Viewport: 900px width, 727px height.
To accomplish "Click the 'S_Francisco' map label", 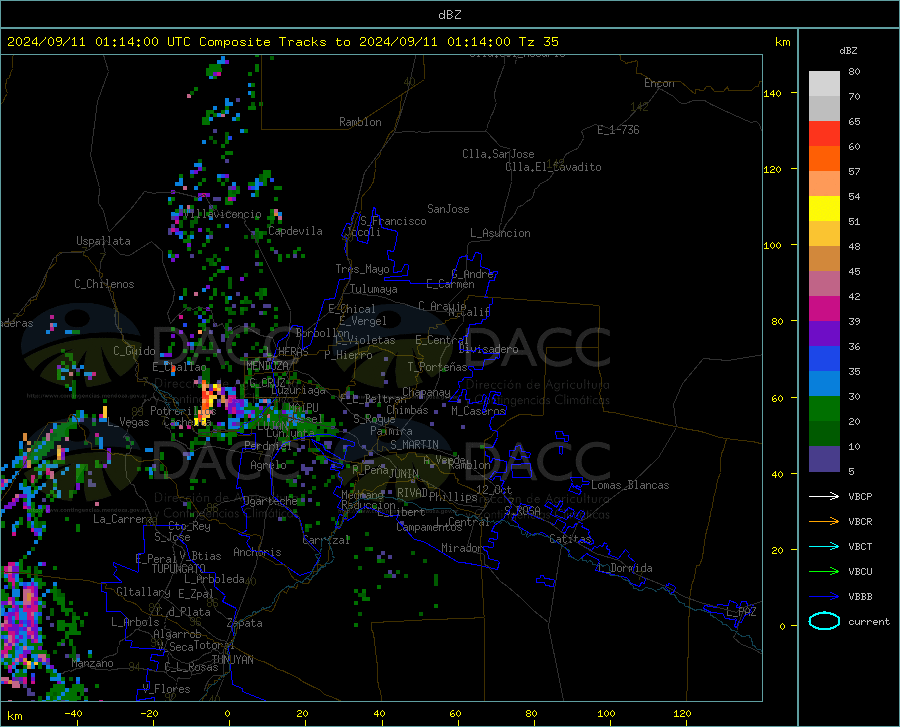I will (x=393, y=221).
